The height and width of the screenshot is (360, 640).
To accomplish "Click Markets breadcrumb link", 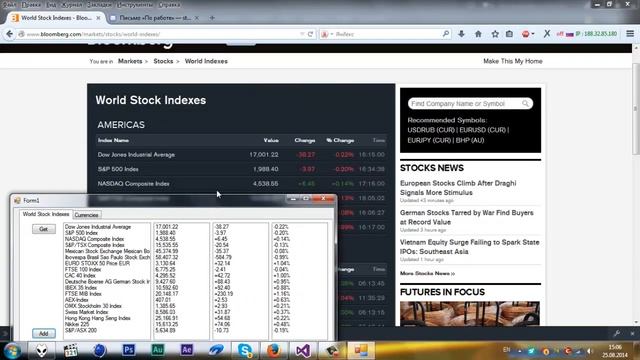I will (x=130, y=61).
